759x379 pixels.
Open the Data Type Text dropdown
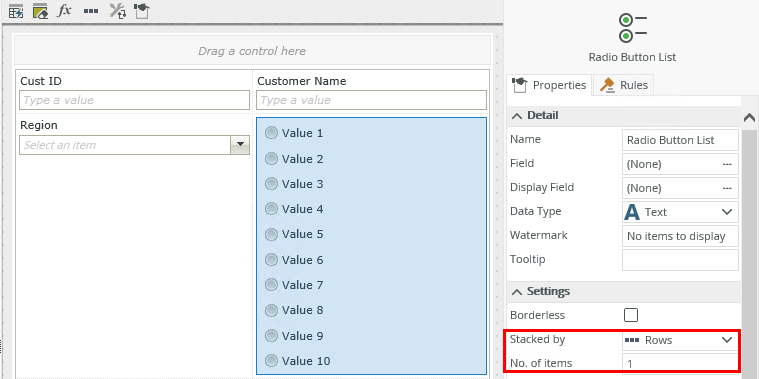pyautogui.click(x=680, y=212)
